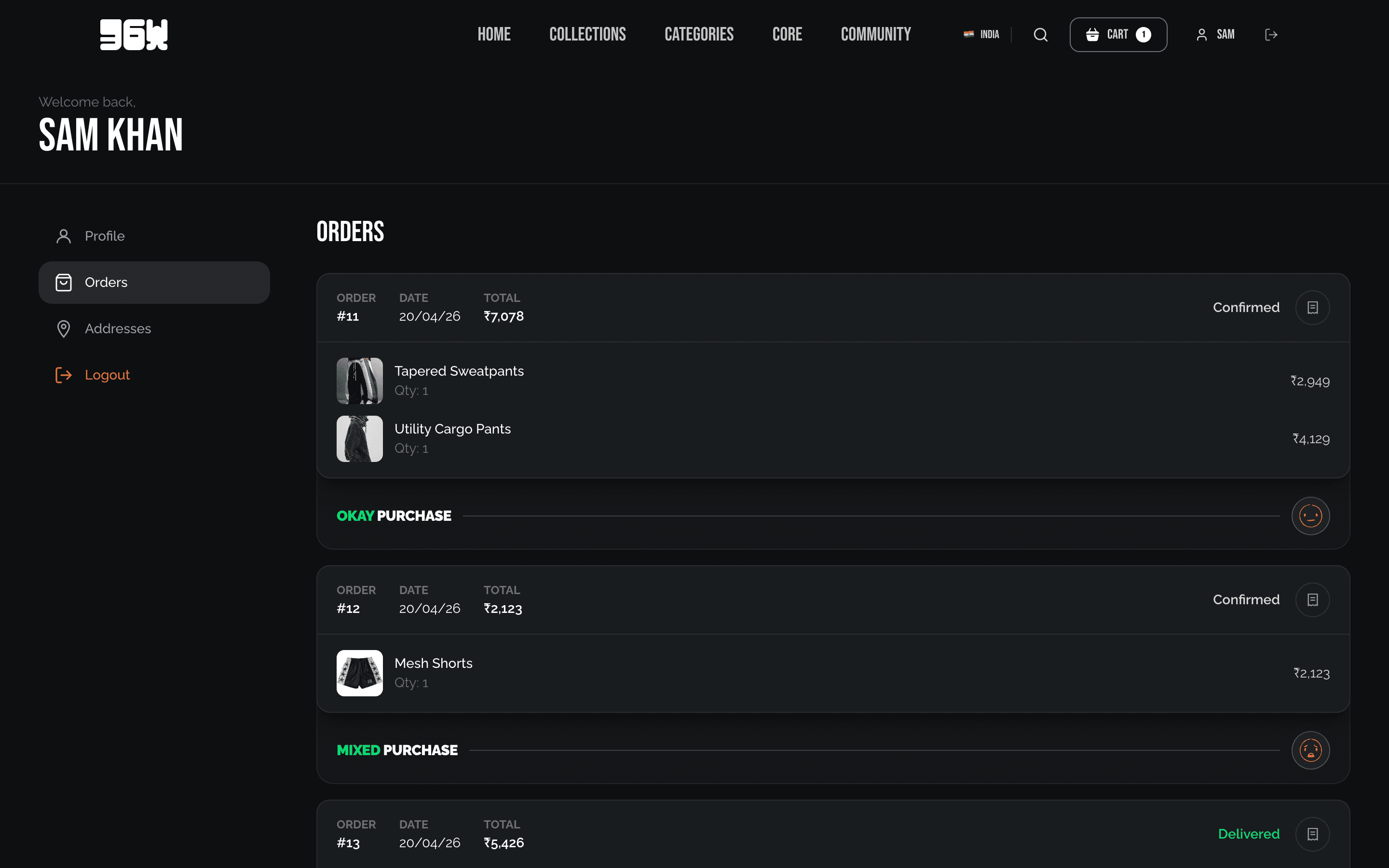
Task: Open the Cart with 1 item
Action: click(1118, 35)
